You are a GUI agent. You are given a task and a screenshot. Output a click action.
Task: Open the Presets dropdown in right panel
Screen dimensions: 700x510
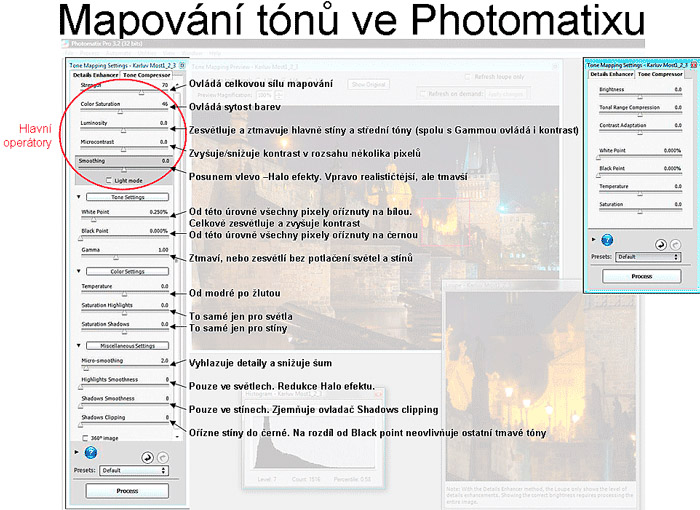click(647, 256)
